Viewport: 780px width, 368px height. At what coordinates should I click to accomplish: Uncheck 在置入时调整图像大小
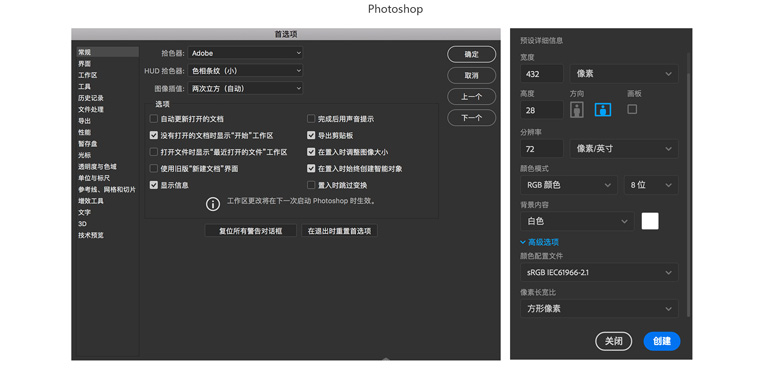311,152
